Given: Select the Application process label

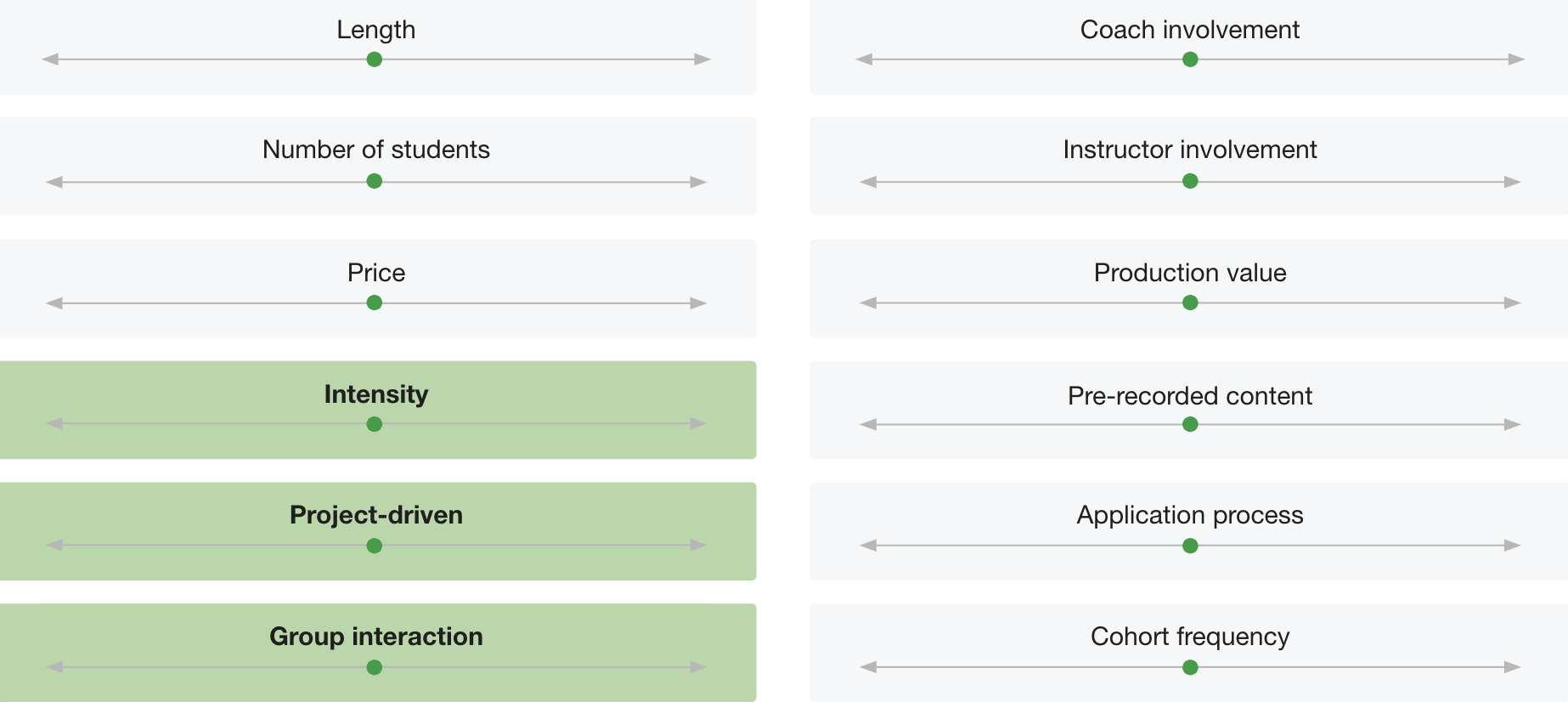Looking at the screenshot, I should point(1189,515).
